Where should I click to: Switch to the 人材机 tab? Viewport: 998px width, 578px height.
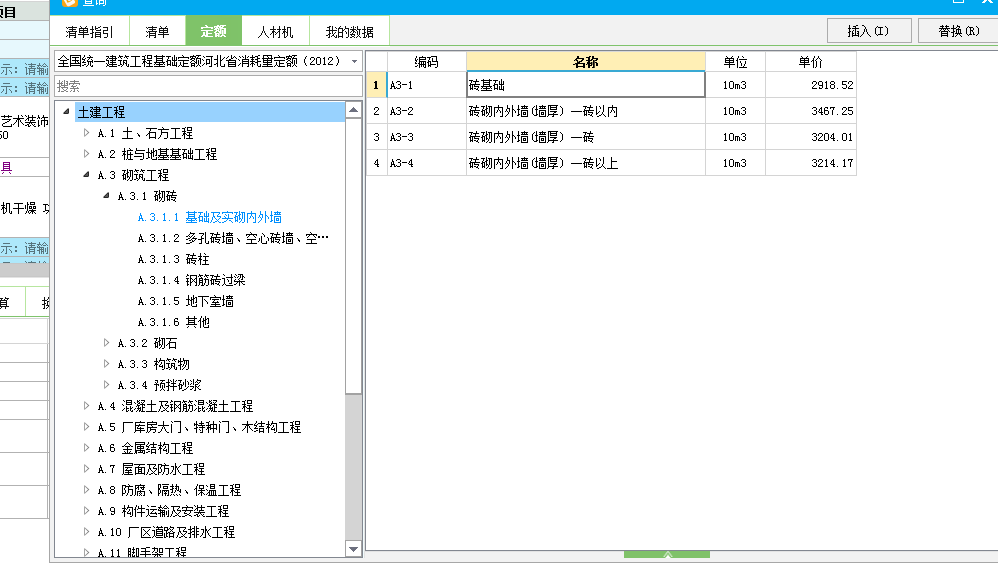pos(275,31)
